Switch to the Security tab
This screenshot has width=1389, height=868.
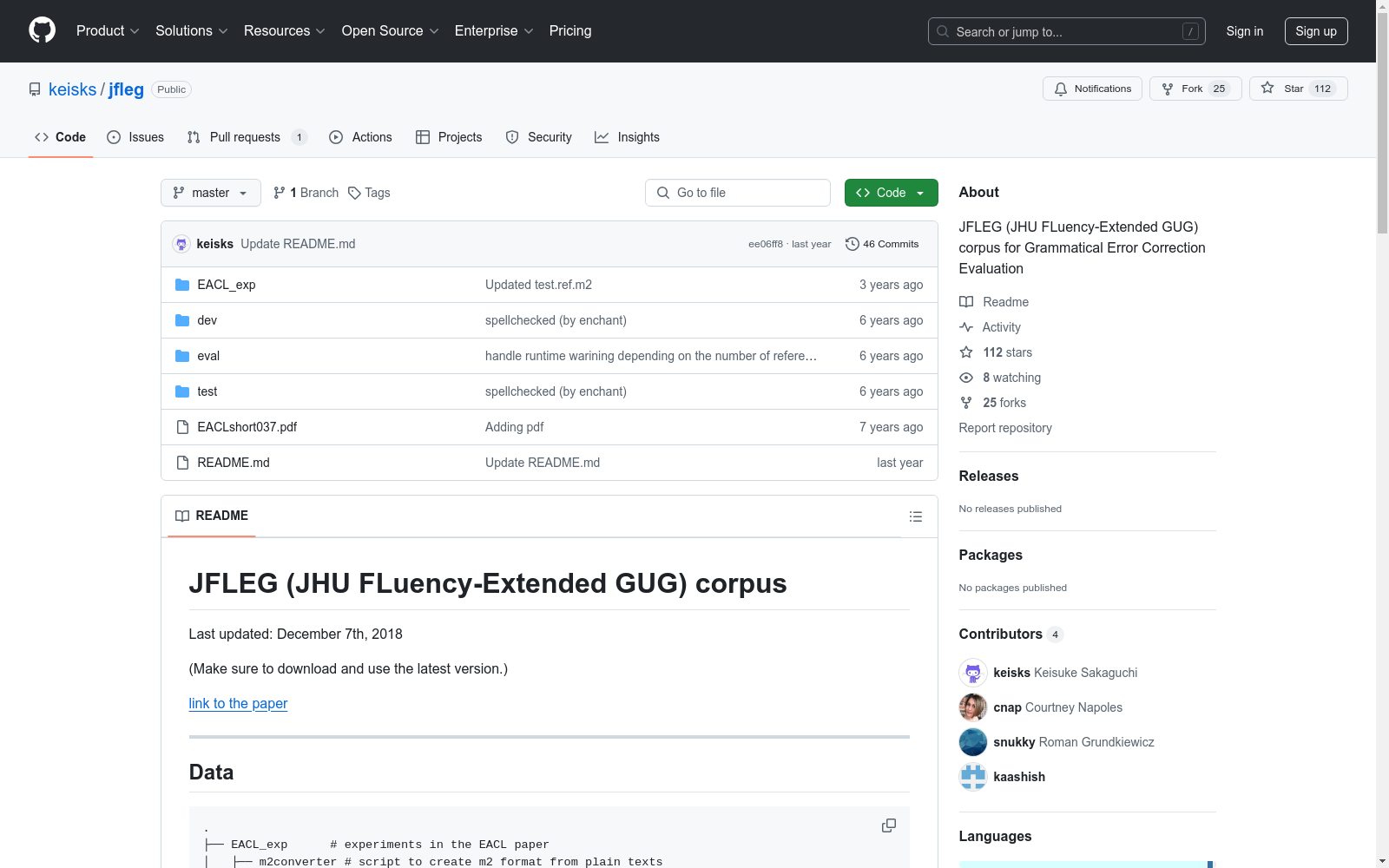click(538, 137)
